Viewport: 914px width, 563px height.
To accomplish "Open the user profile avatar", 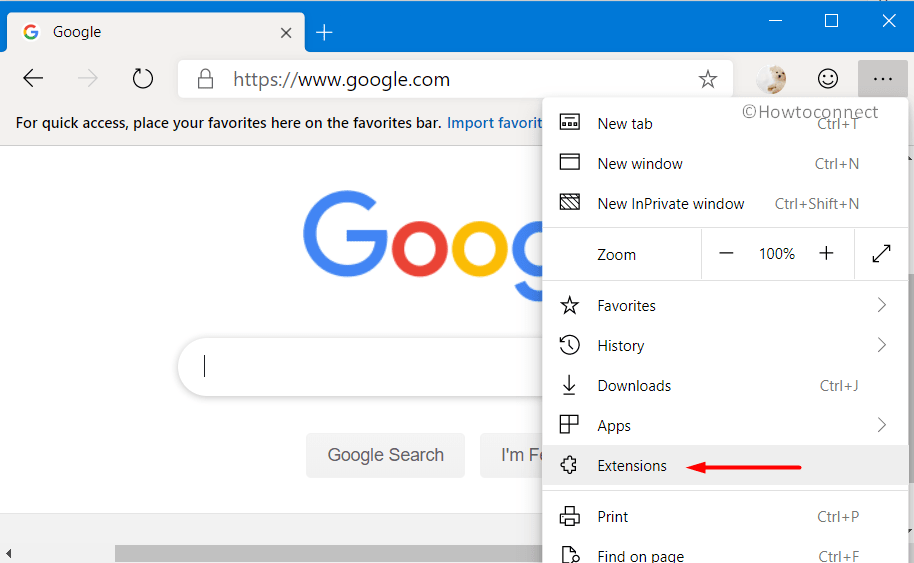I will (x=771, y=79).
